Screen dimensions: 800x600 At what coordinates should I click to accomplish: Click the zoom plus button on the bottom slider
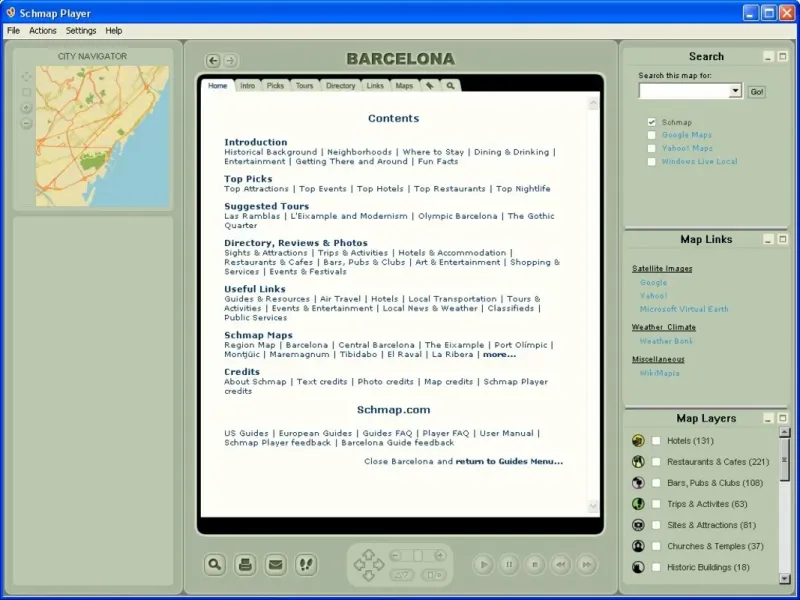440,556
